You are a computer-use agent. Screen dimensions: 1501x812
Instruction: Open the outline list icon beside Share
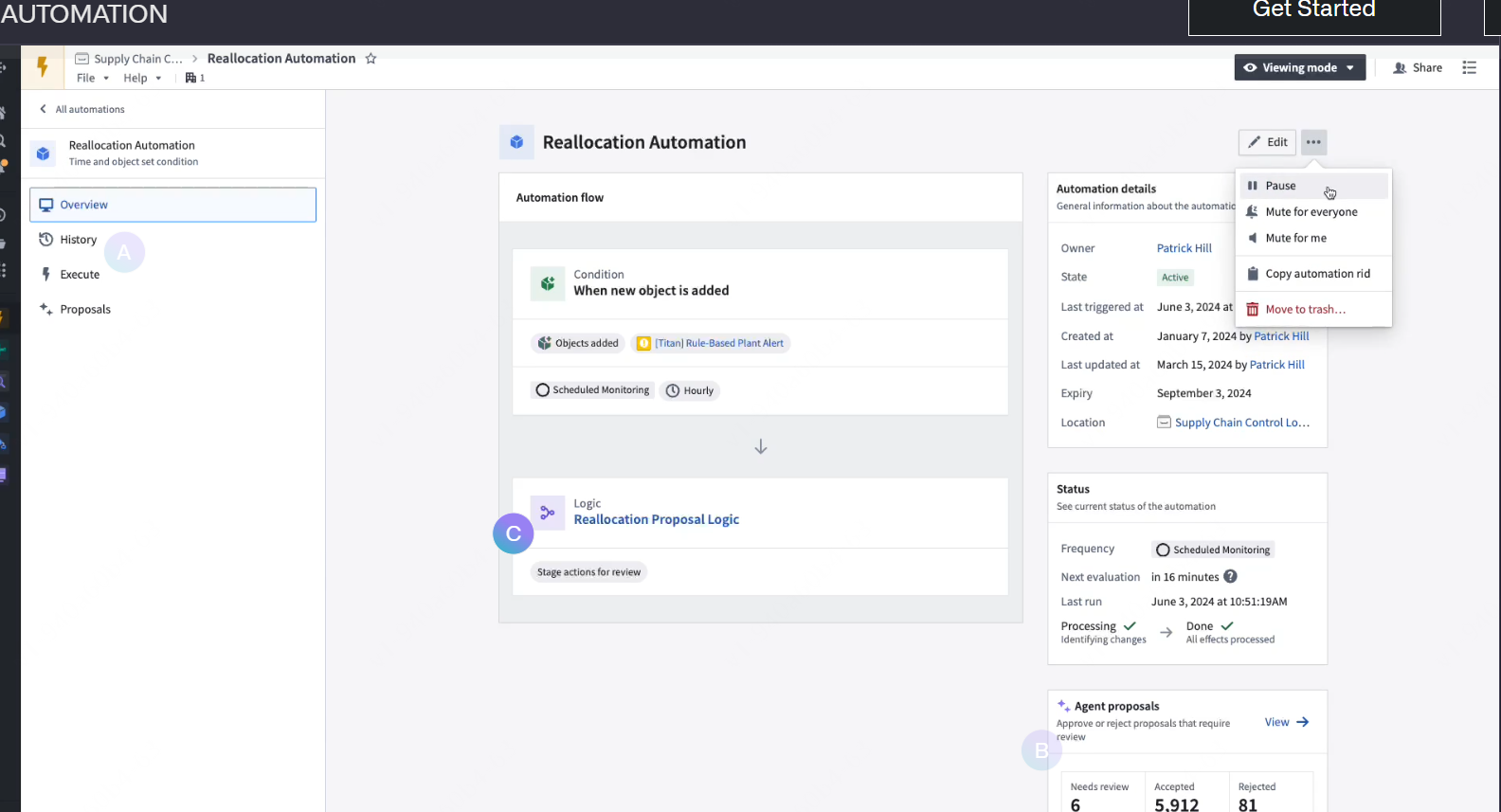(x=1469, y=67)
